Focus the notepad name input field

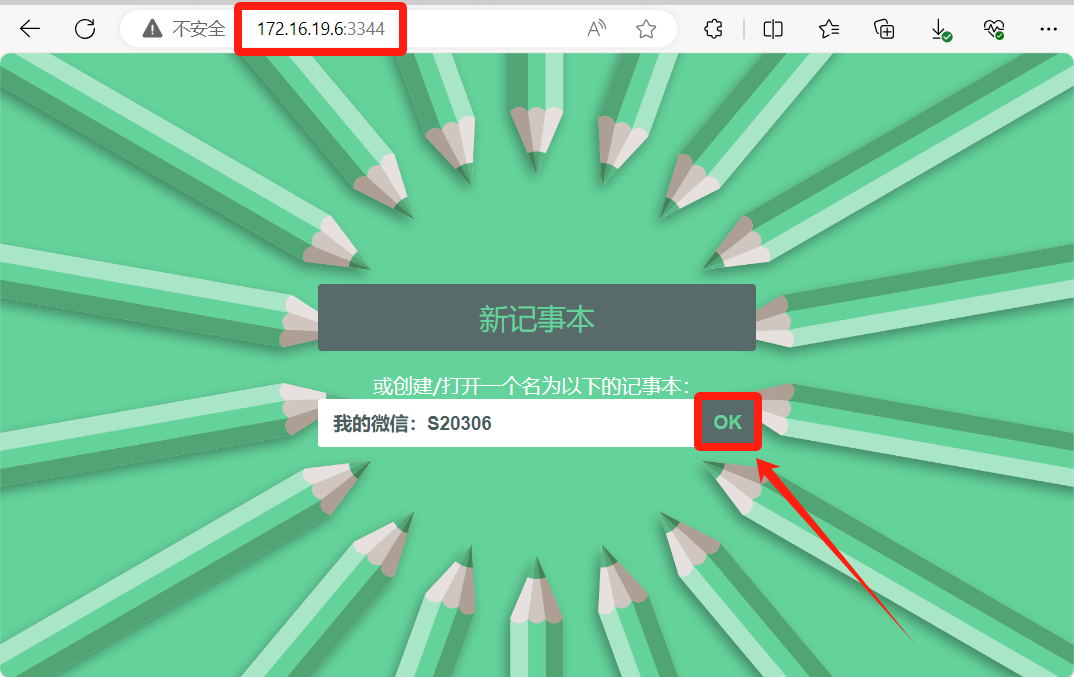click(x=506, y=423)
